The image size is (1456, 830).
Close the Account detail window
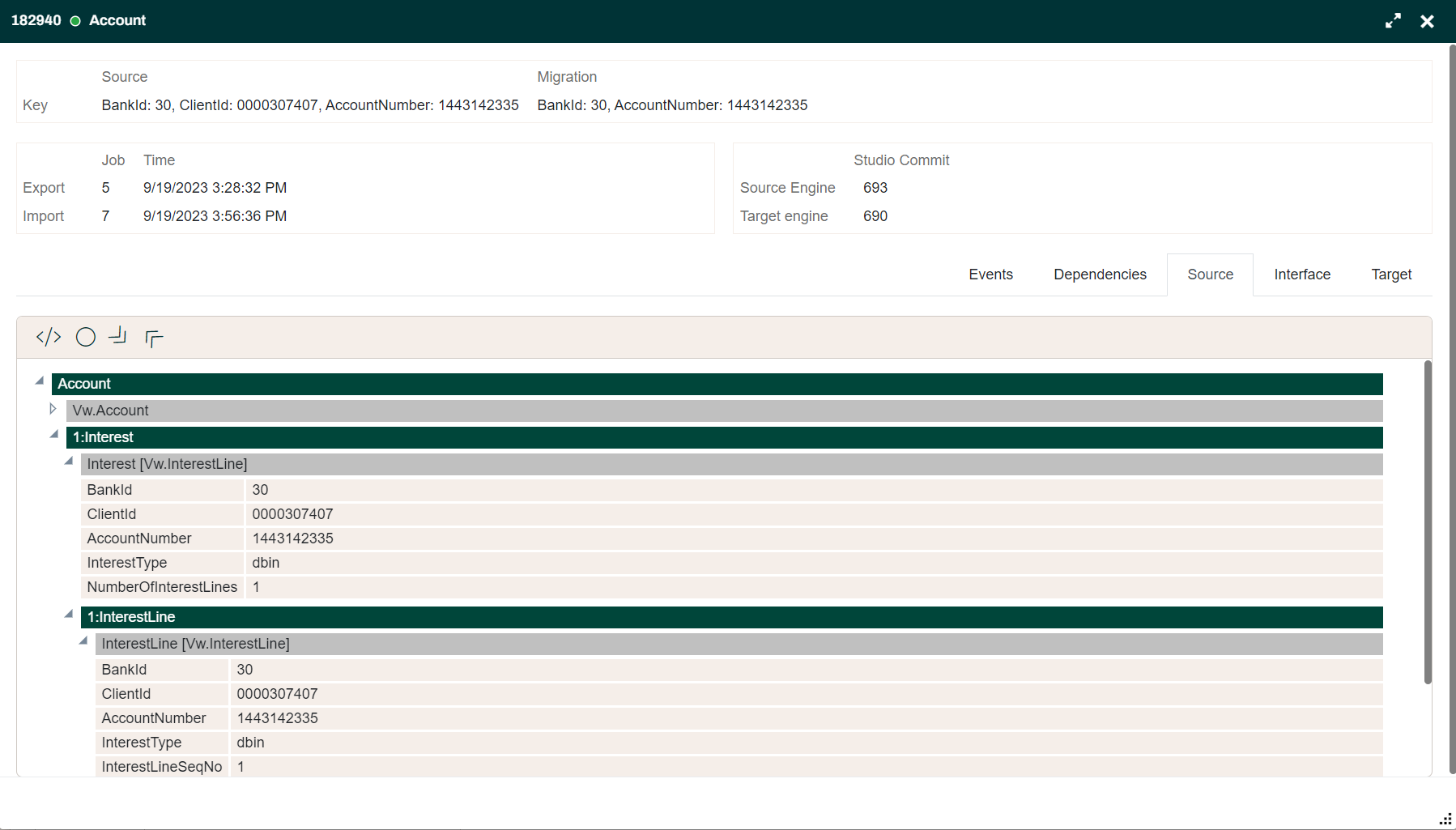pos(1428,21)
